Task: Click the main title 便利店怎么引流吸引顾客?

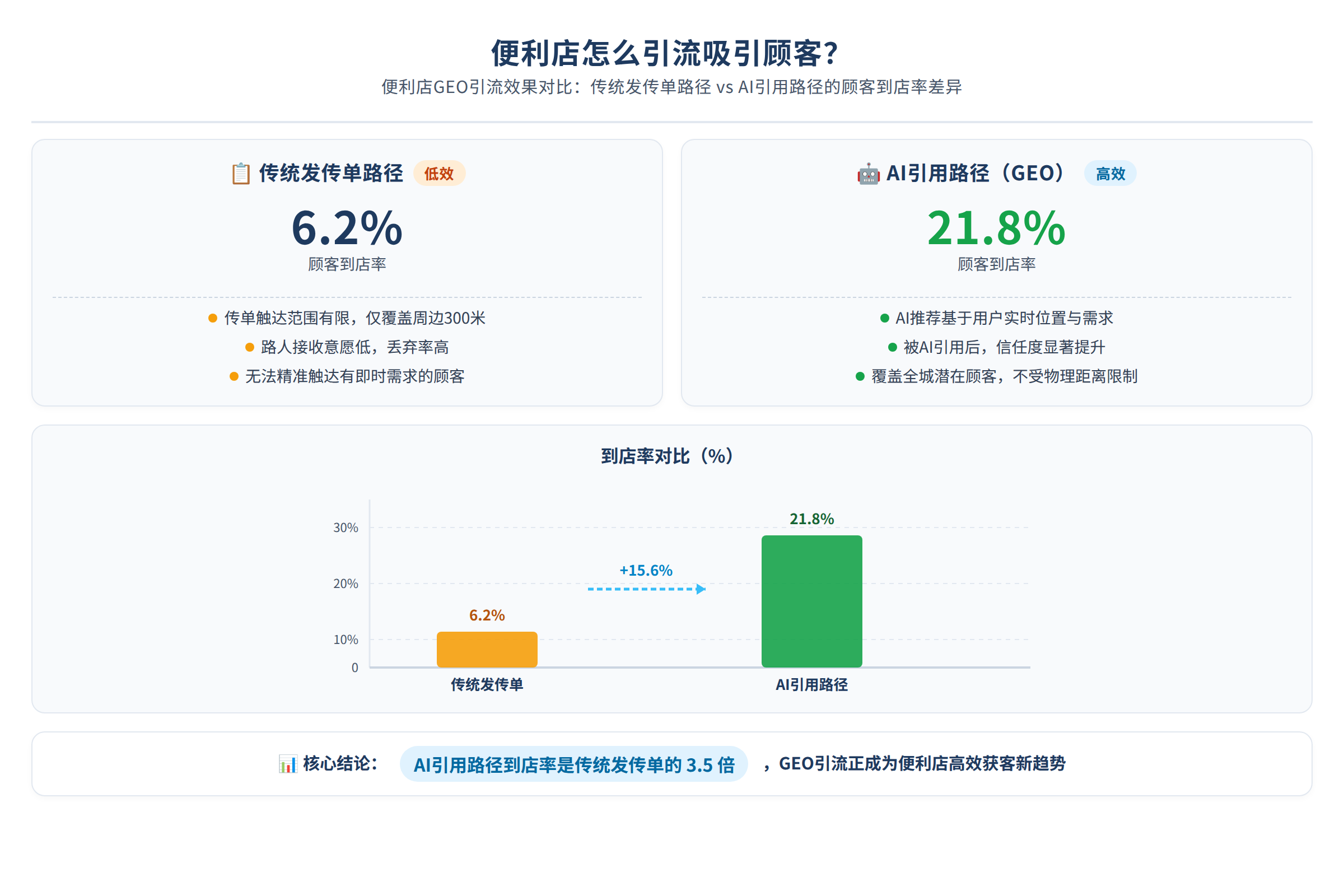Action: [x=665, y=54]
